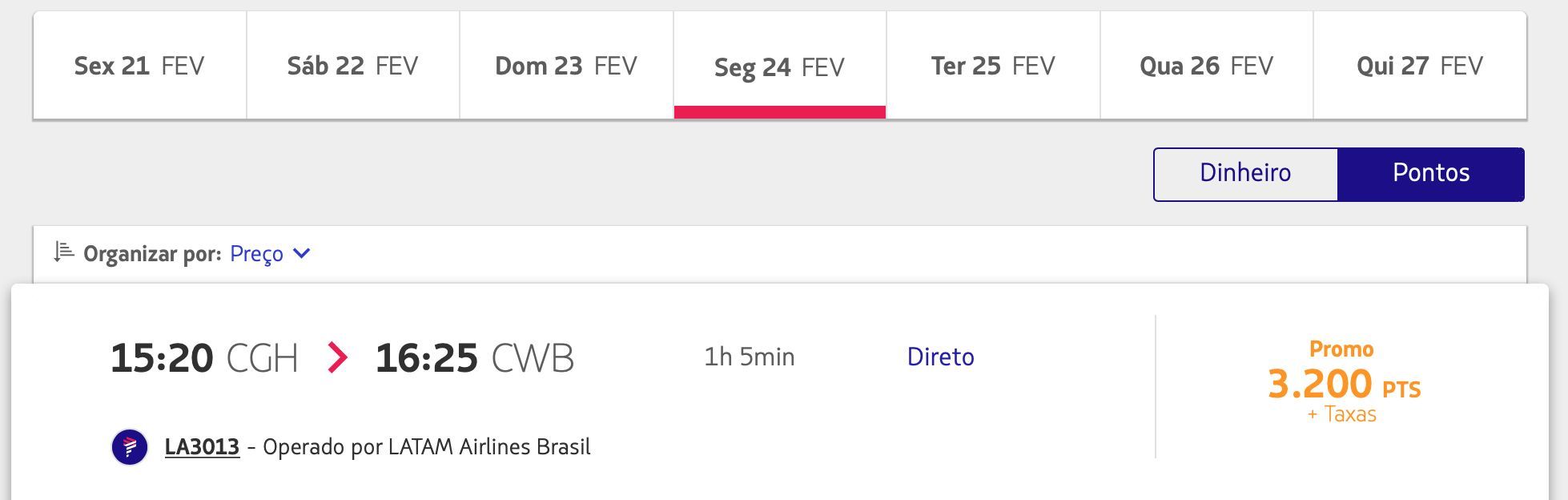
Task: Open the Organizar por Preço dropdown
Action: [x=270, y=254]
